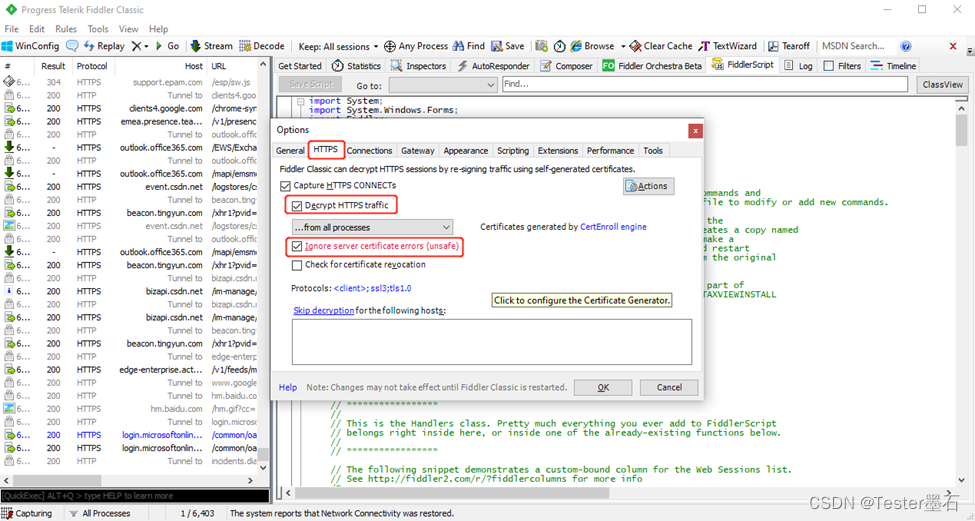Open the Rules menu
The height and width of the screenshot is (521, 975).
pos(66,29)
